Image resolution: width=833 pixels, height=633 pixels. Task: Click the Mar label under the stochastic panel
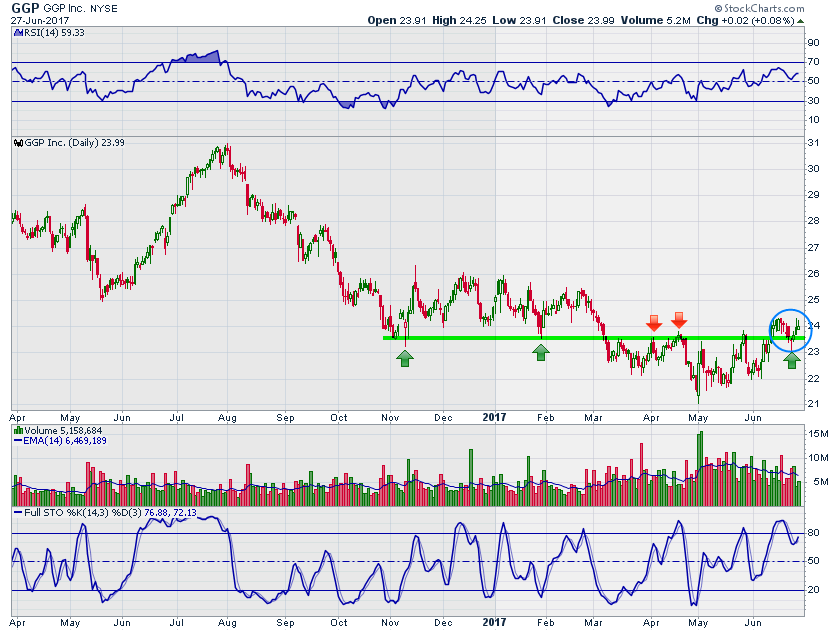pos(593,622)
